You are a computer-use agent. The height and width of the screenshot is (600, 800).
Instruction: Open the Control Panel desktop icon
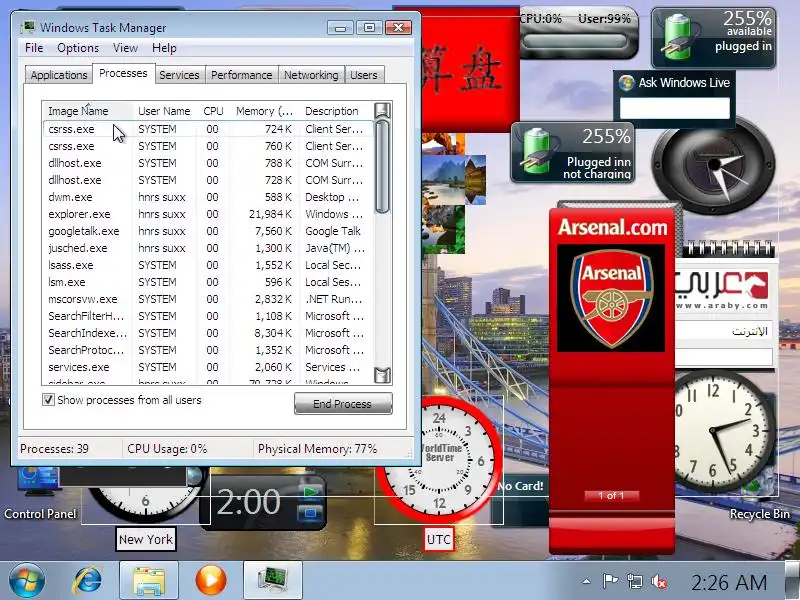coord(40,492)
